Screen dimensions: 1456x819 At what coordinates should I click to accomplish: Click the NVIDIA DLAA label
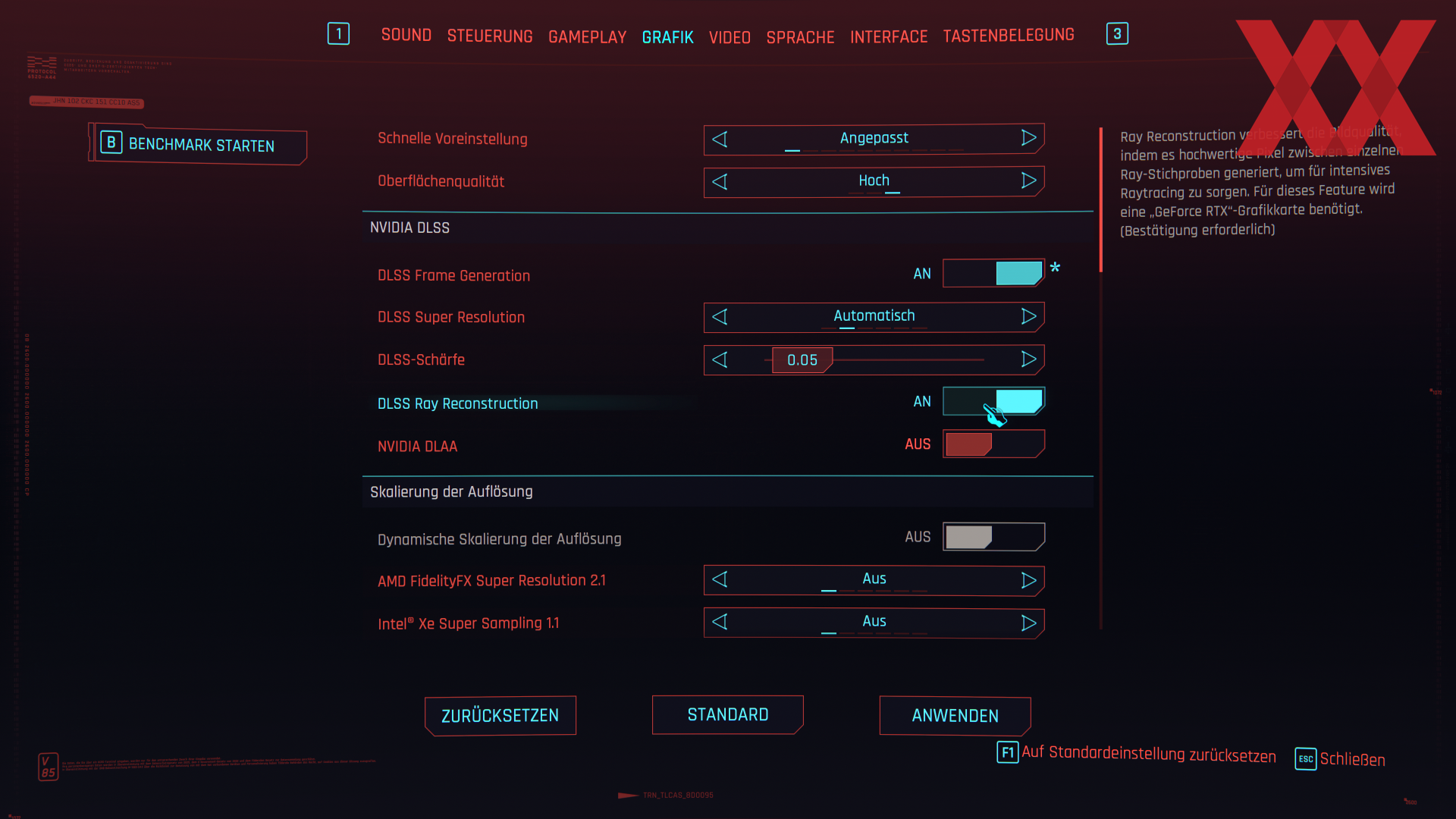tap(417, 446)
